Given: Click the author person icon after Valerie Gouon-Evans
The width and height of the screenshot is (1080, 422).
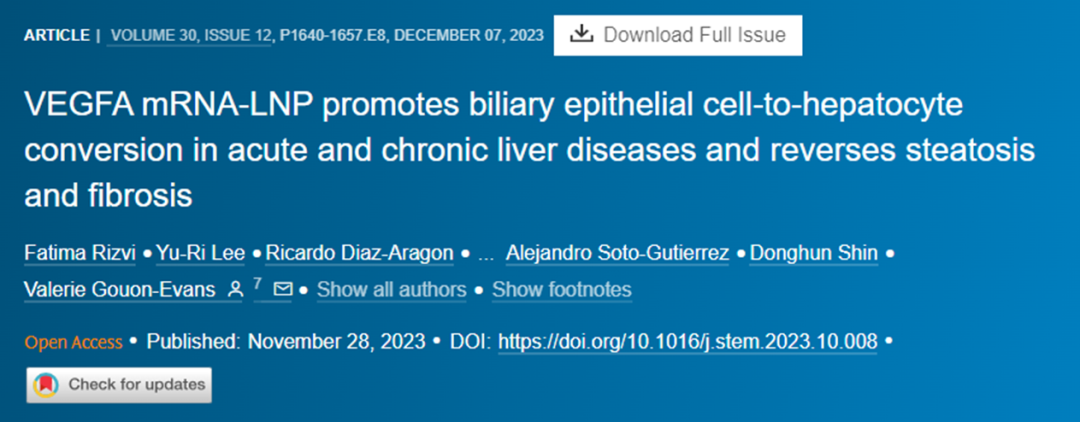Looking at the screenshot, I should tap(235, 290).
